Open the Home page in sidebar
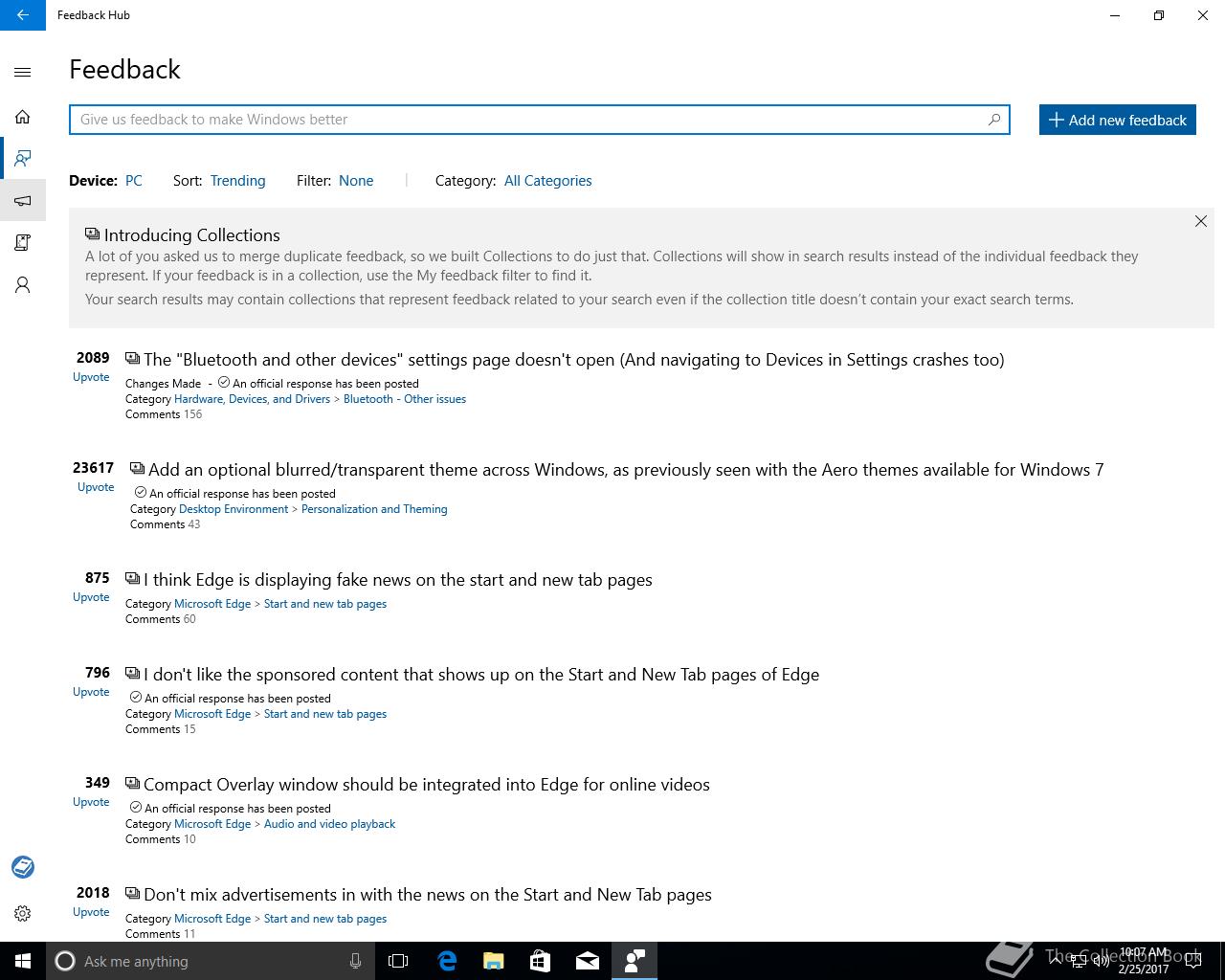 coord(23,117)
